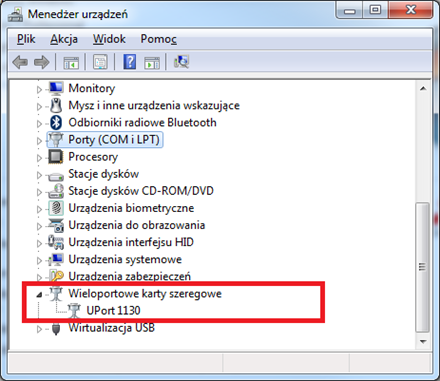440x381 pixels.
Task: Click the scrollbar down arrow
Action: click(423, 342)
